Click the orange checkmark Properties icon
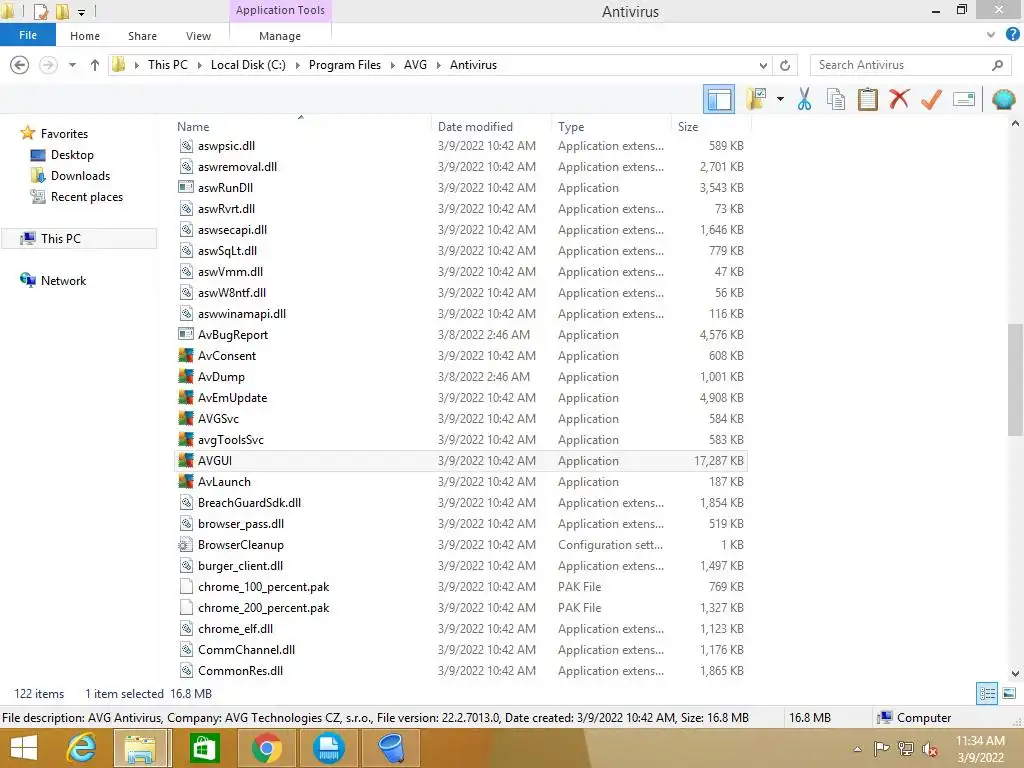Viewport: 1024px width, 768px height. click(931, 99)
